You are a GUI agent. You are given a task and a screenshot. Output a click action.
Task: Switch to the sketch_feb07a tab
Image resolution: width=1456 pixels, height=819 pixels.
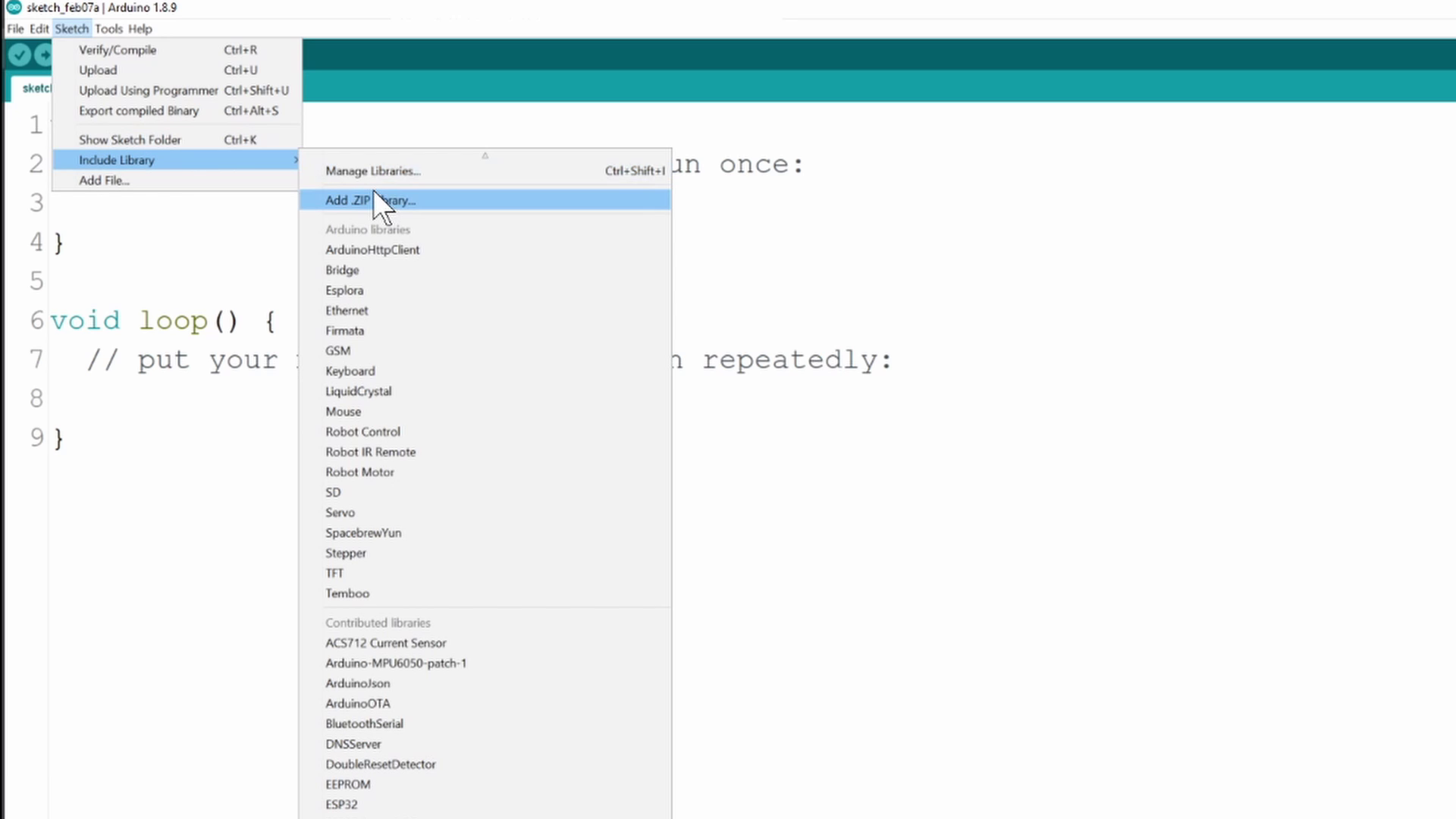34,89
